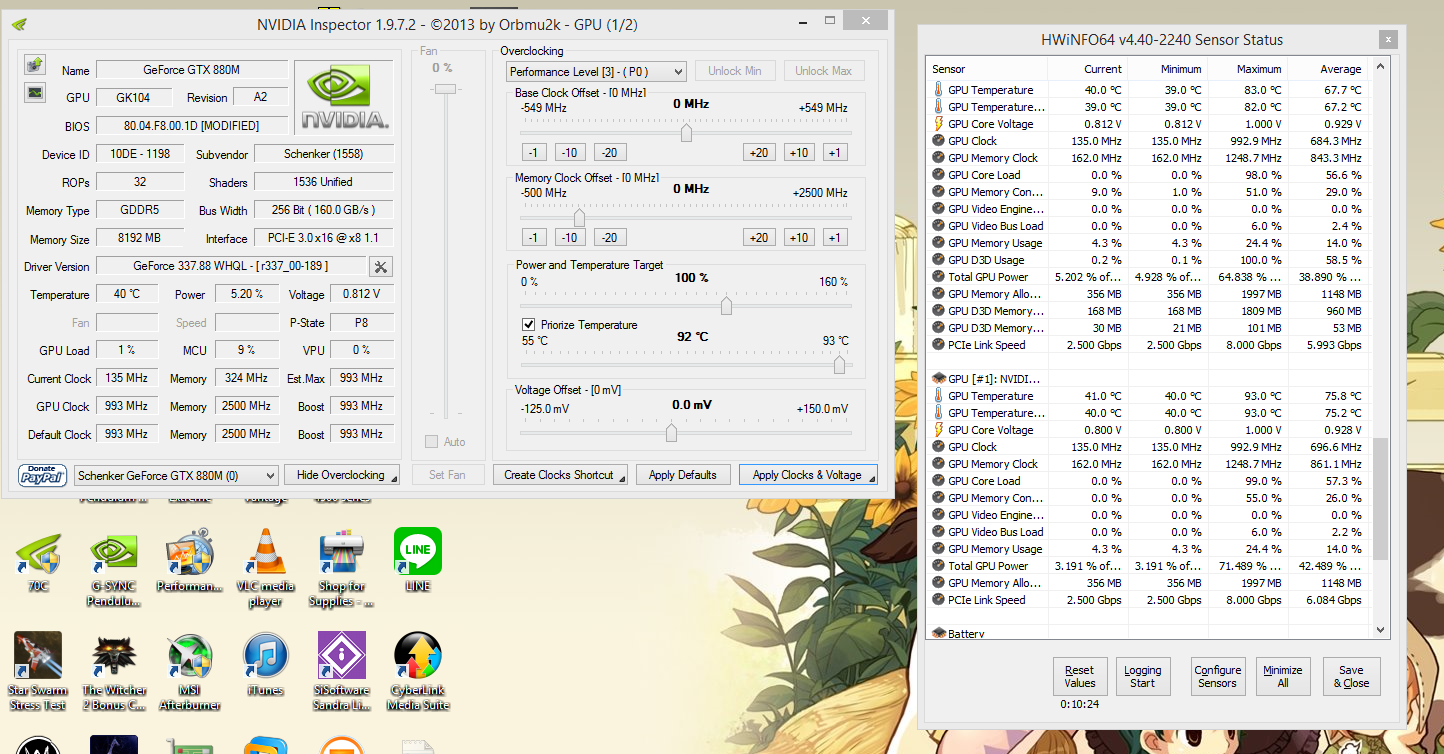This screenshot has height=754, width=1444.
Task: Click the Base Clock Offset slider handle
Action: (686, 132)
